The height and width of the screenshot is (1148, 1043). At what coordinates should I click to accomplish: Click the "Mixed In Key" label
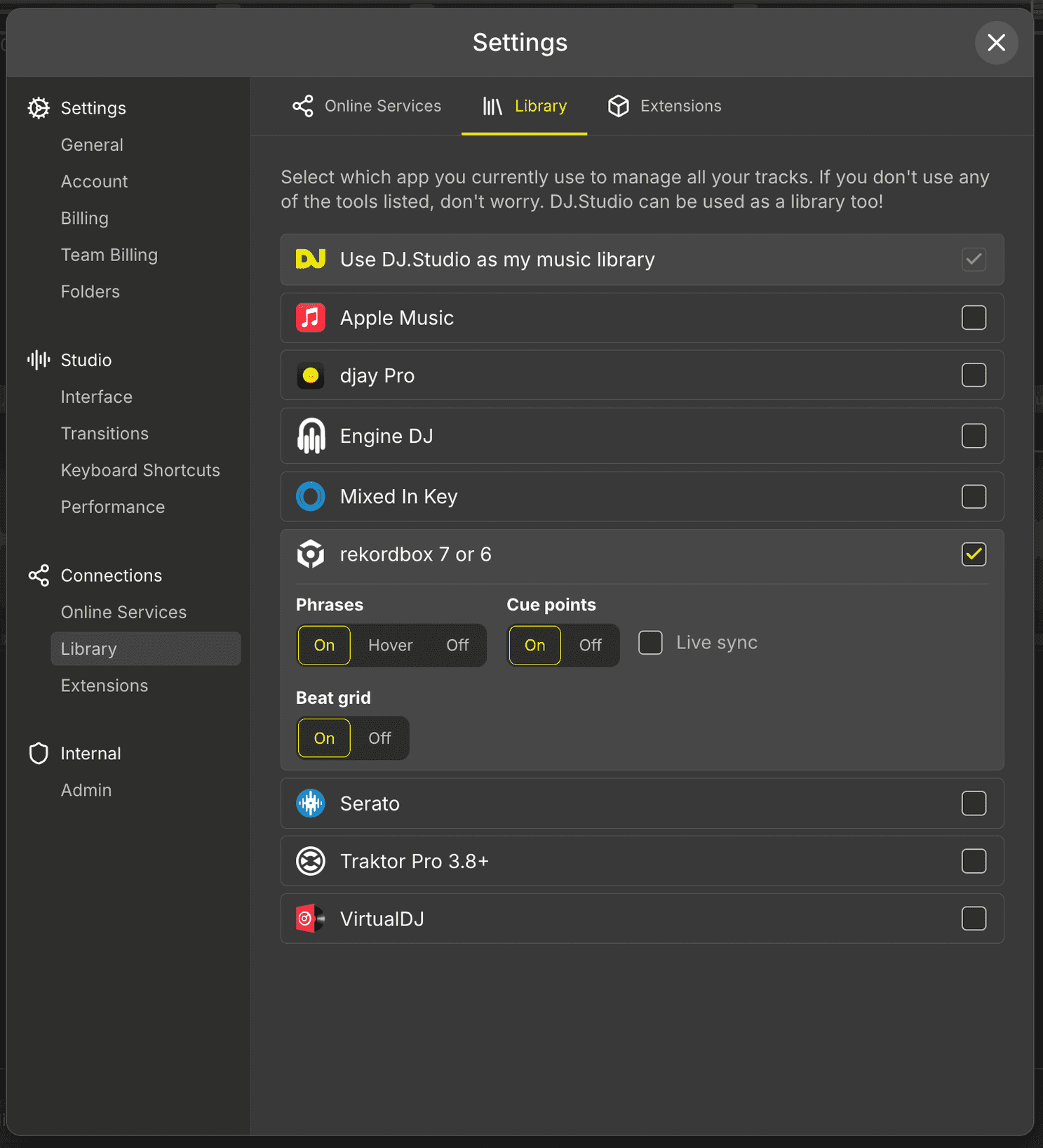pos(398,497)
